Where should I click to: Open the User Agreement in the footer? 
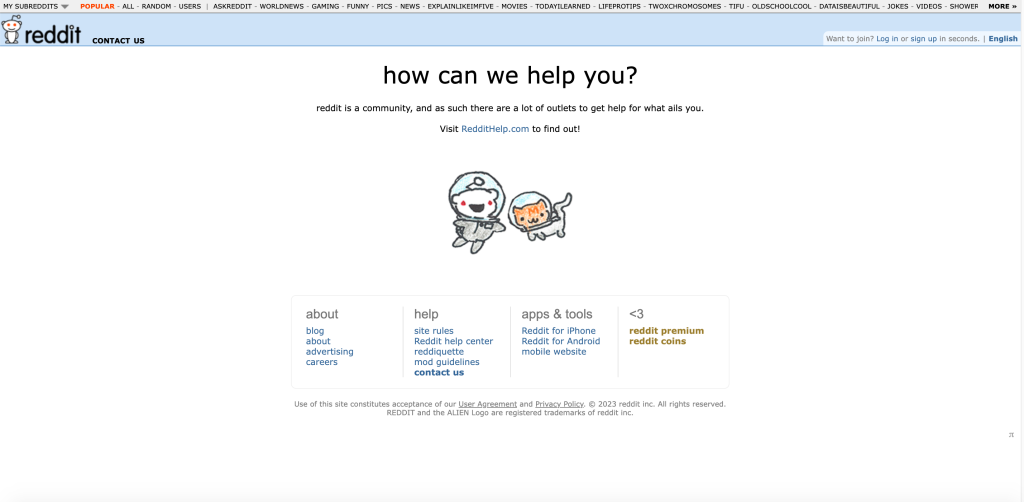(487, 404)
